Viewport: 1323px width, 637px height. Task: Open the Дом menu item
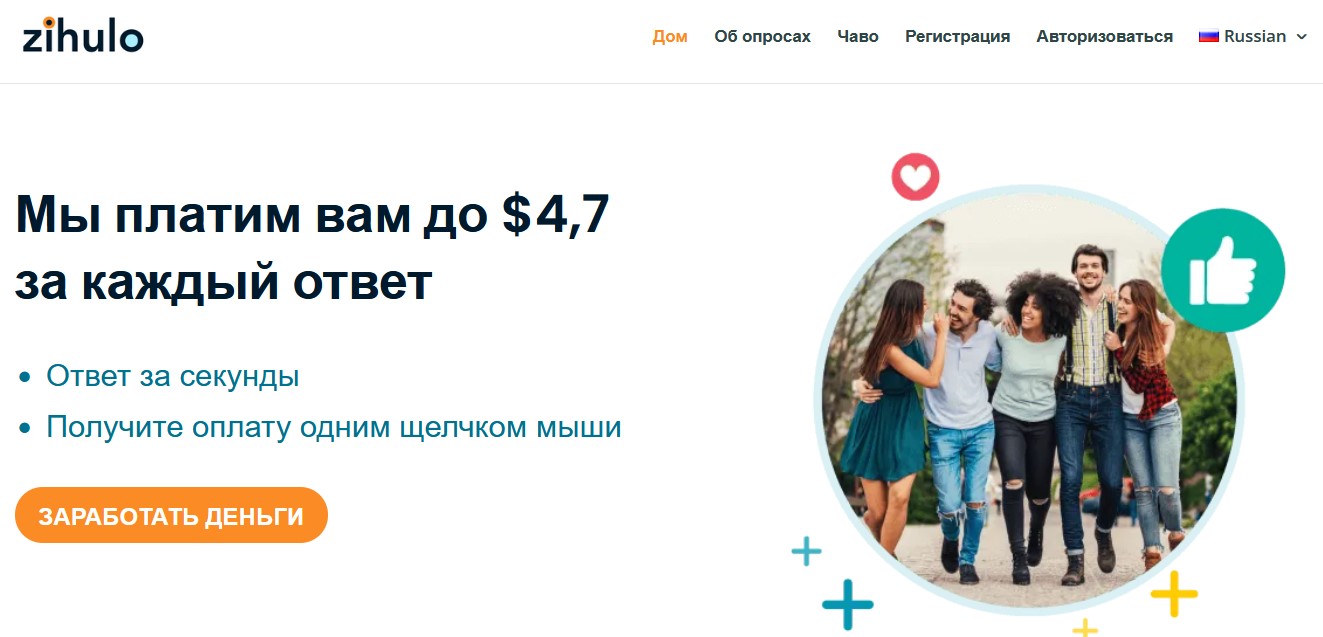tap(670, 36)
